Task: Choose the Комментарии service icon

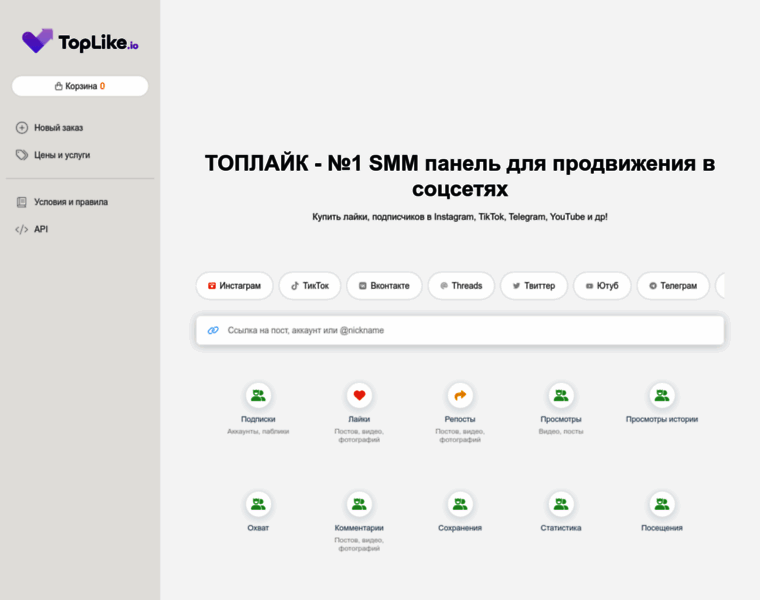Action: (359, 504)
